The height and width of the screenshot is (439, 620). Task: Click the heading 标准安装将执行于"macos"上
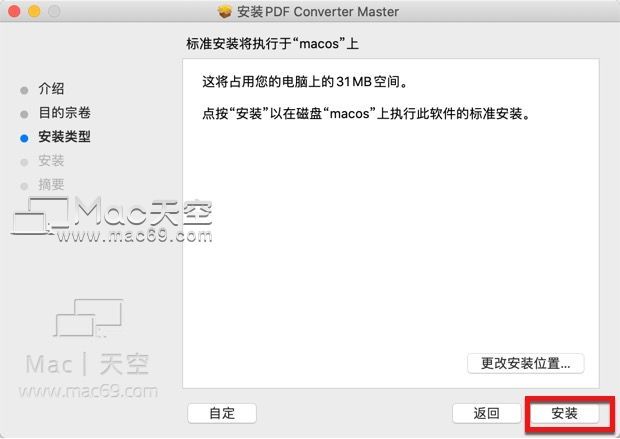(272, 44)
